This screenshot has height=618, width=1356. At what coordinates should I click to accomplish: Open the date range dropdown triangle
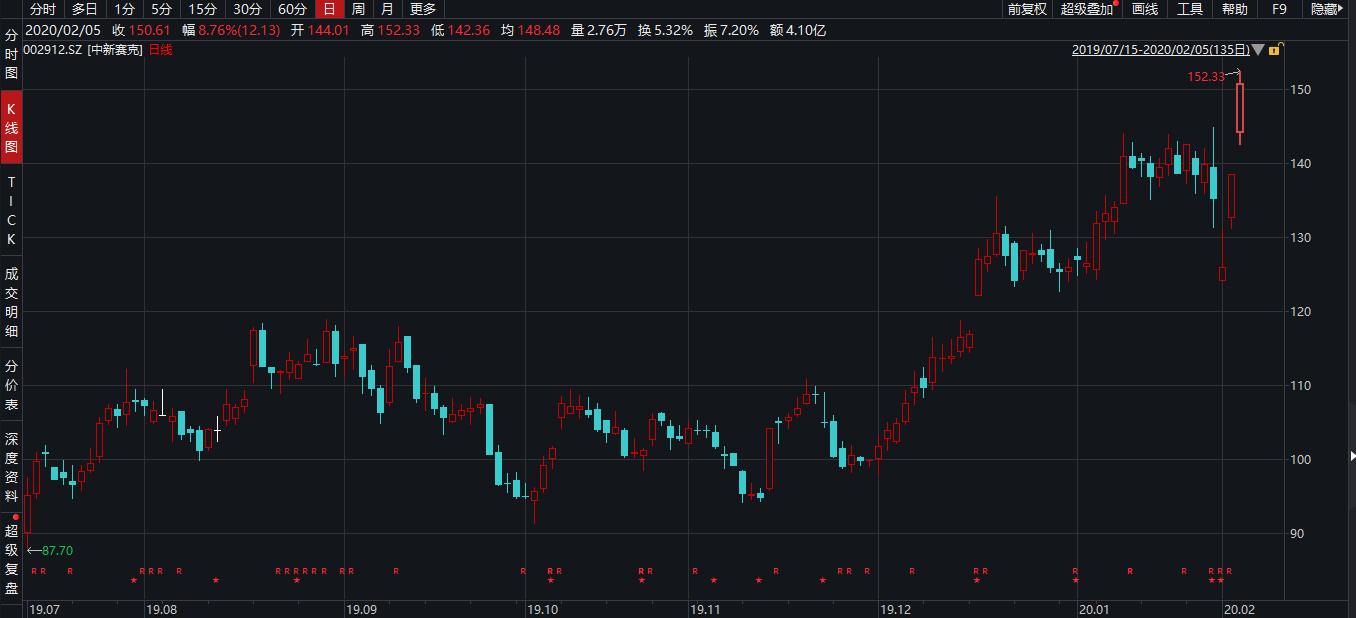click(x=1258, y=49)
